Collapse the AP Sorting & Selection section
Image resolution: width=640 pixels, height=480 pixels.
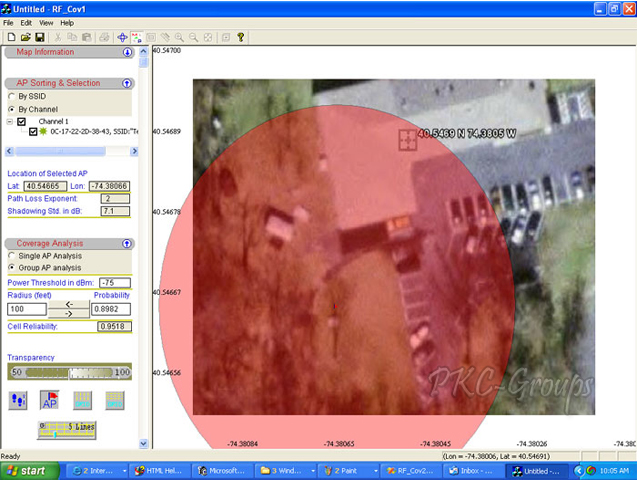tap(127, 83)
